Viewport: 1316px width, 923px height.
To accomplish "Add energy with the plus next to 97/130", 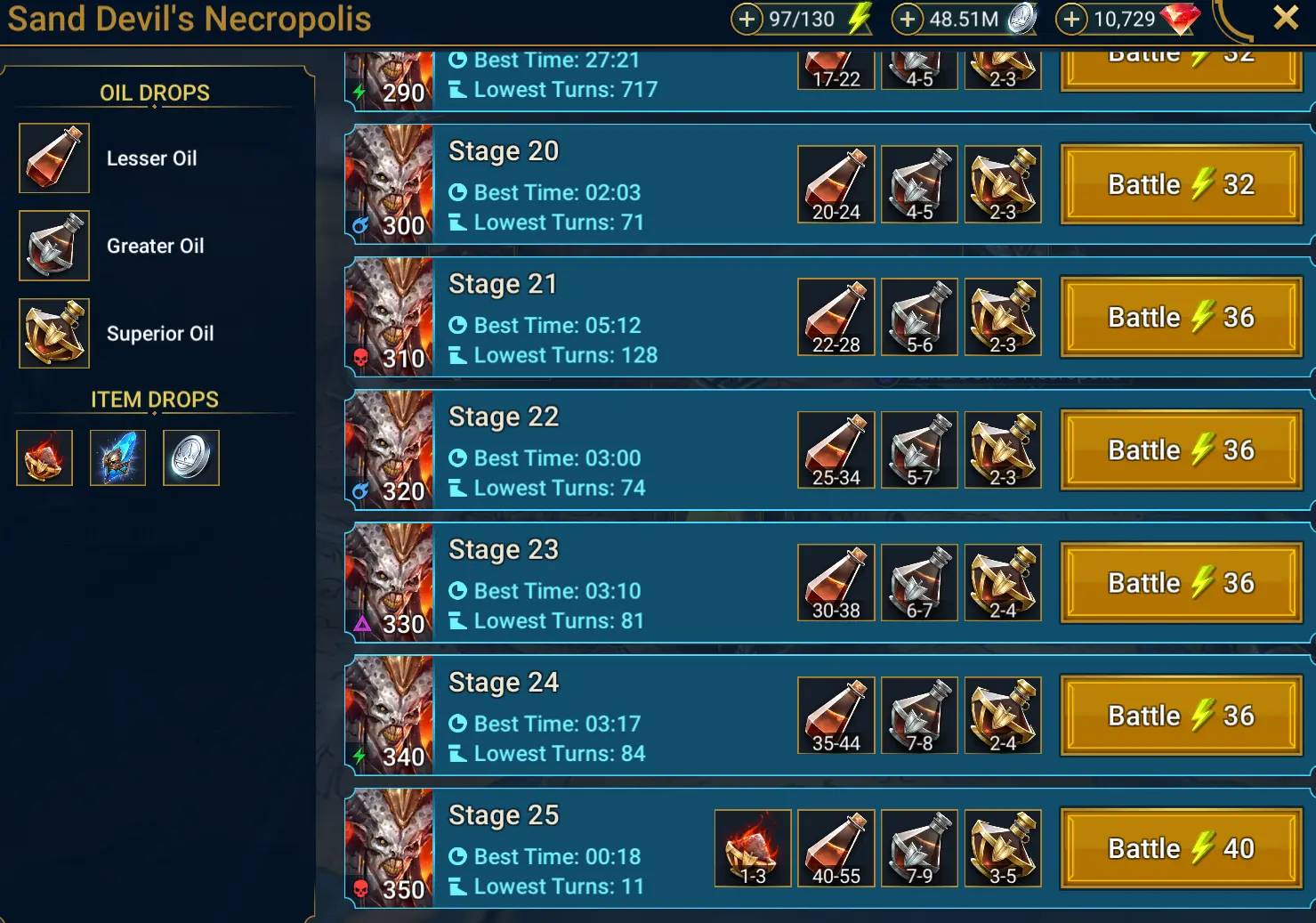I will click(x=747, y=19).
